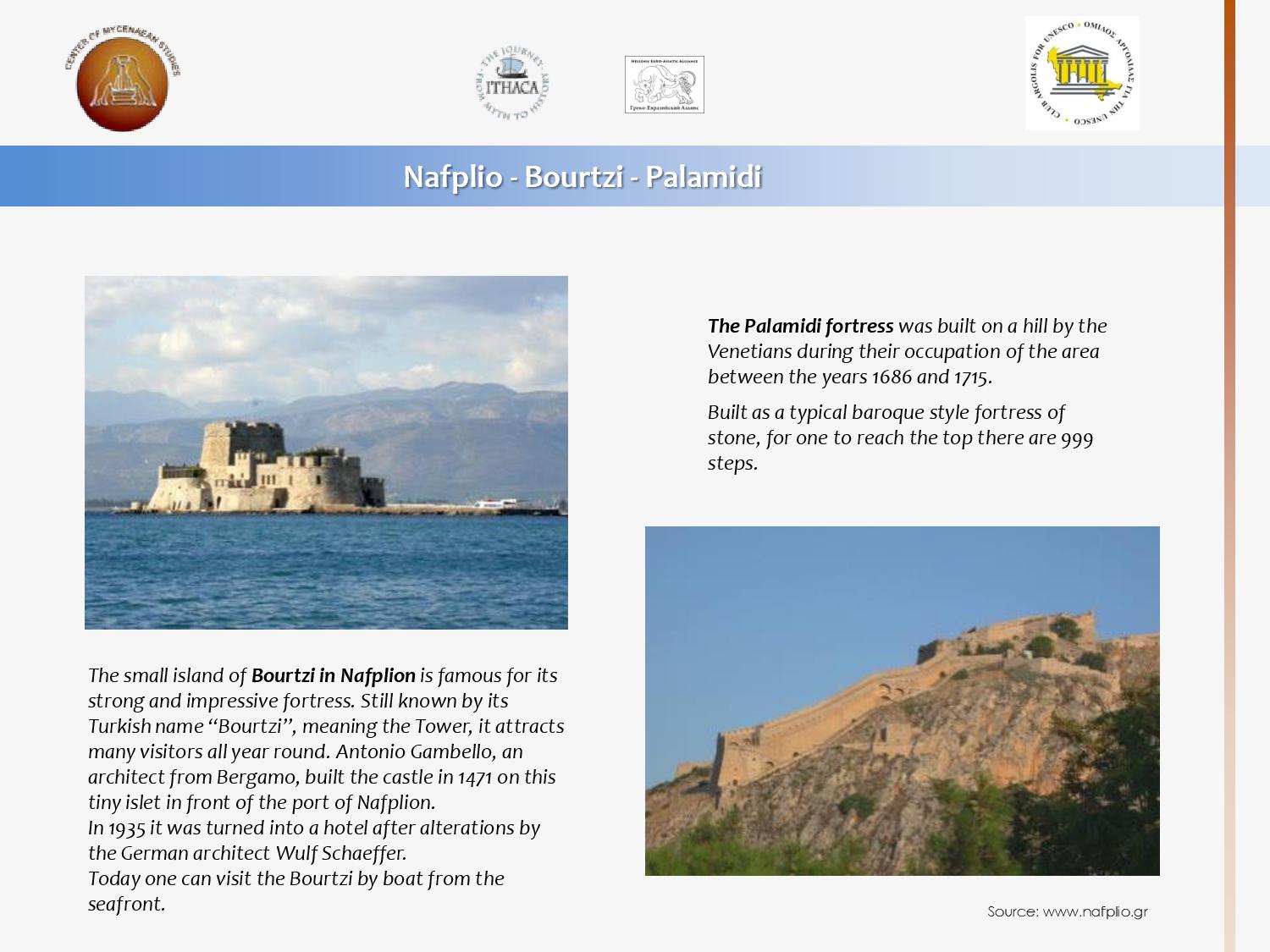Click the line mentioning Antonio Gambello
The height and width of the screenshot is (952, 1270).
tap(305, 751)
